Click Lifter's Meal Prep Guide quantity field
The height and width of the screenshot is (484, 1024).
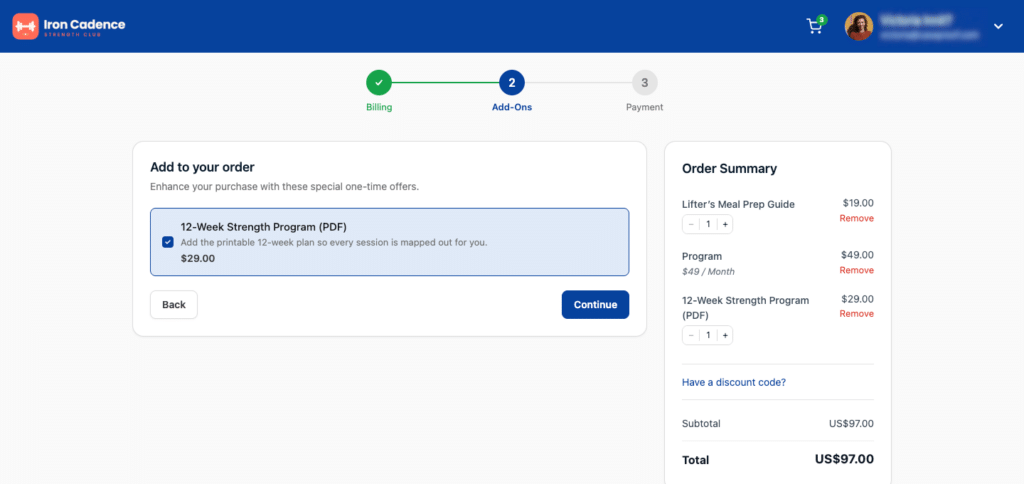click(708, 225)
